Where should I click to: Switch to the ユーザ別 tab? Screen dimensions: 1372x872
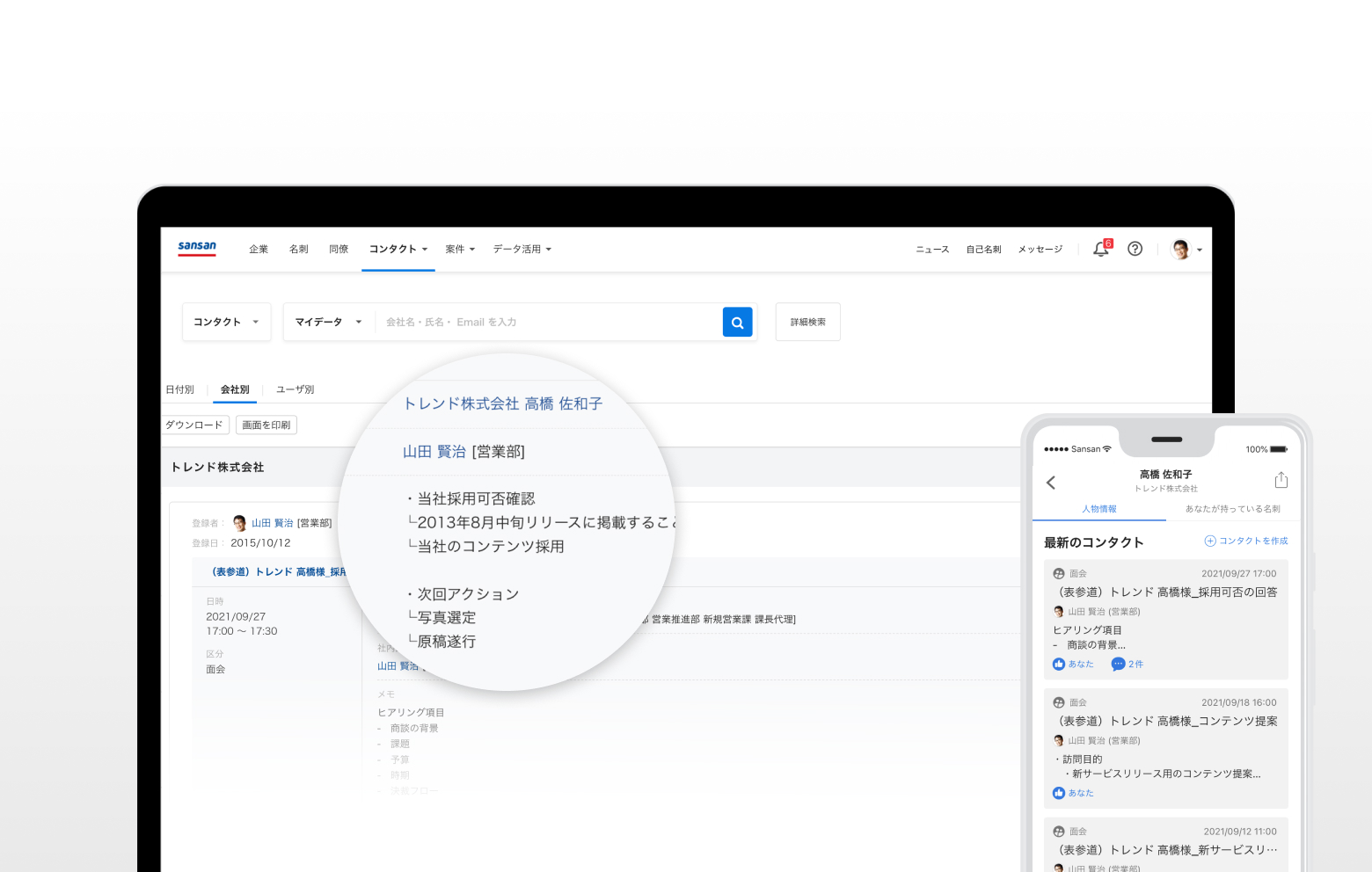pos(295,389)
